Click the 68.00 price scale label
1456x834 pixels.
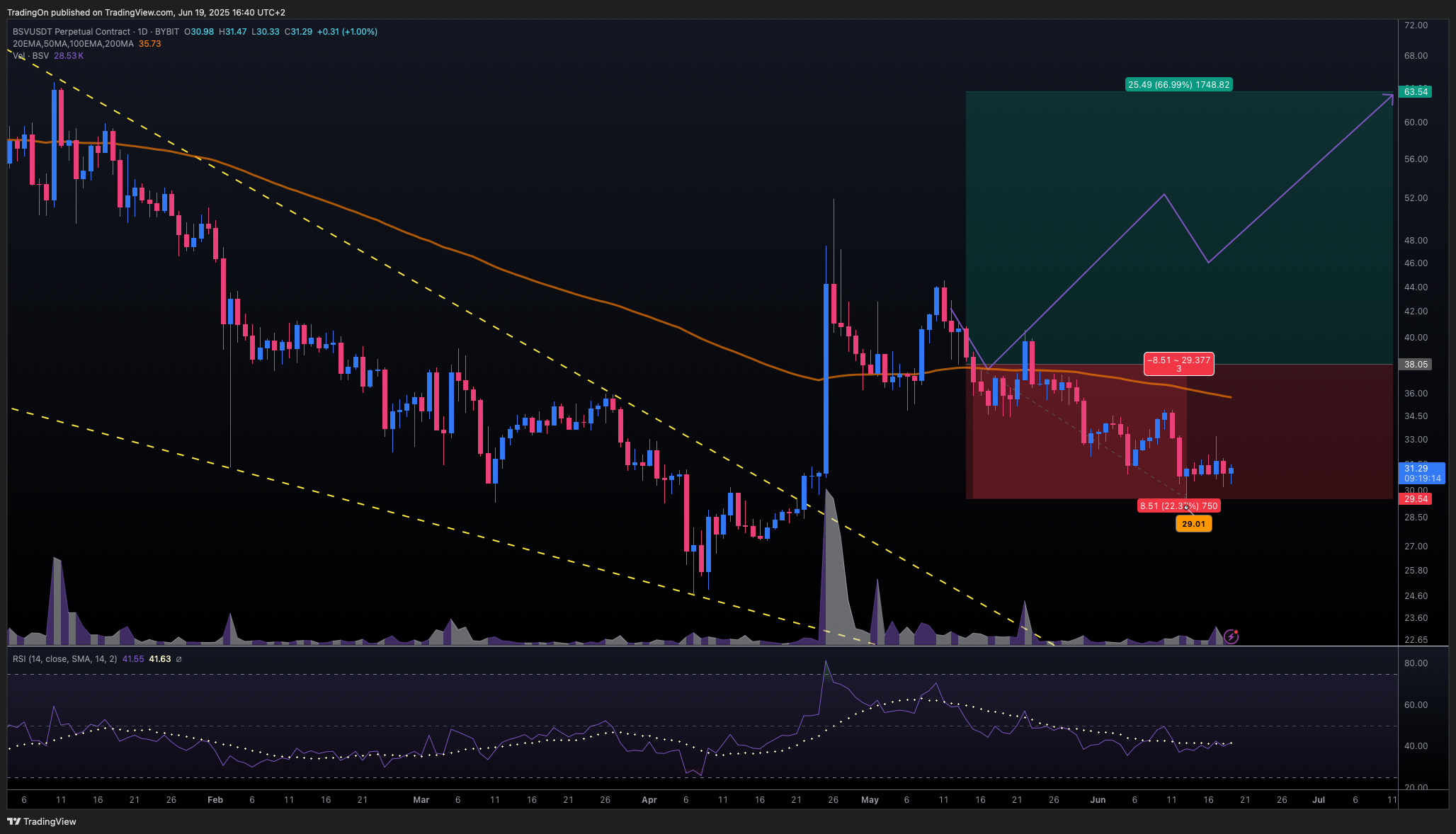(x=1416, y=56)
